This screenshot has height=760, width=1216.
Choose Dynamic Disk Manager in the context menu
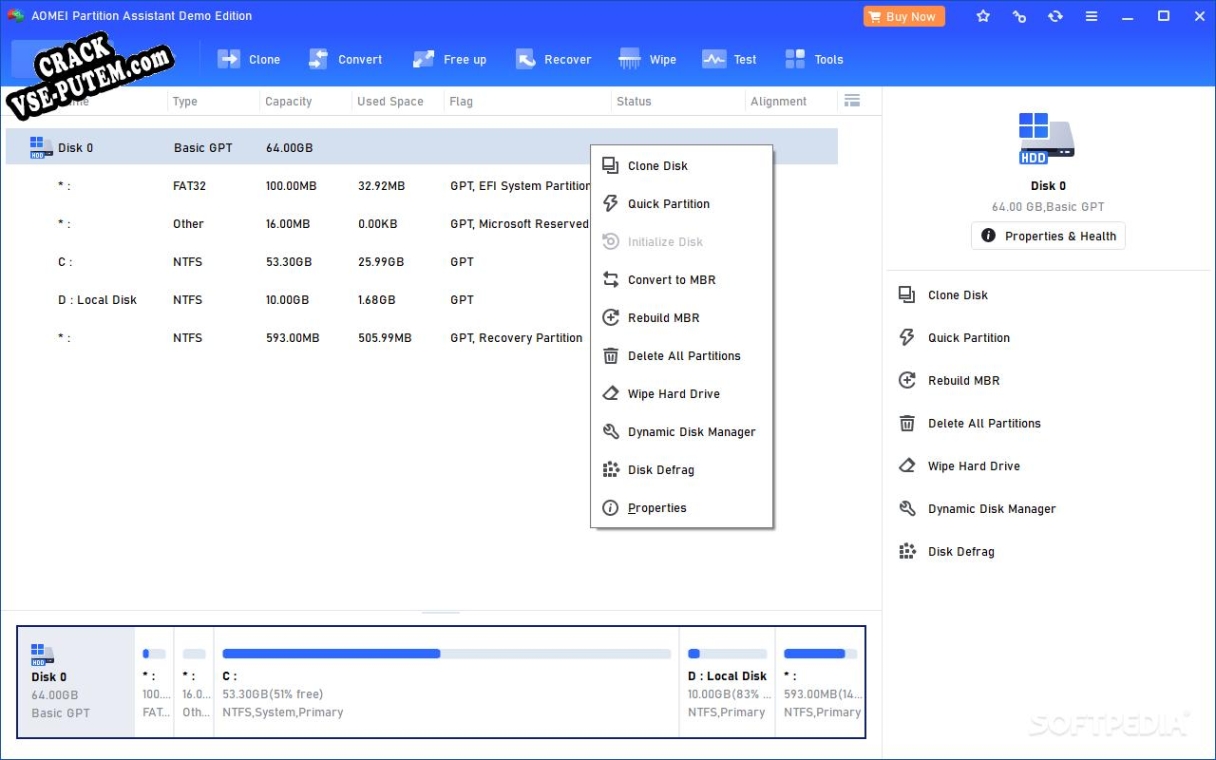click(682, 432)
